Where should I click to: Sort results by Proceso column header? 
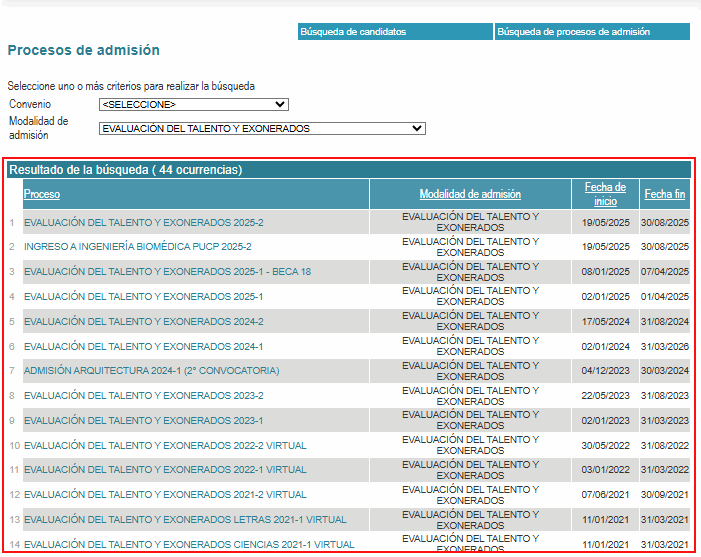click(x=42, y=194)
